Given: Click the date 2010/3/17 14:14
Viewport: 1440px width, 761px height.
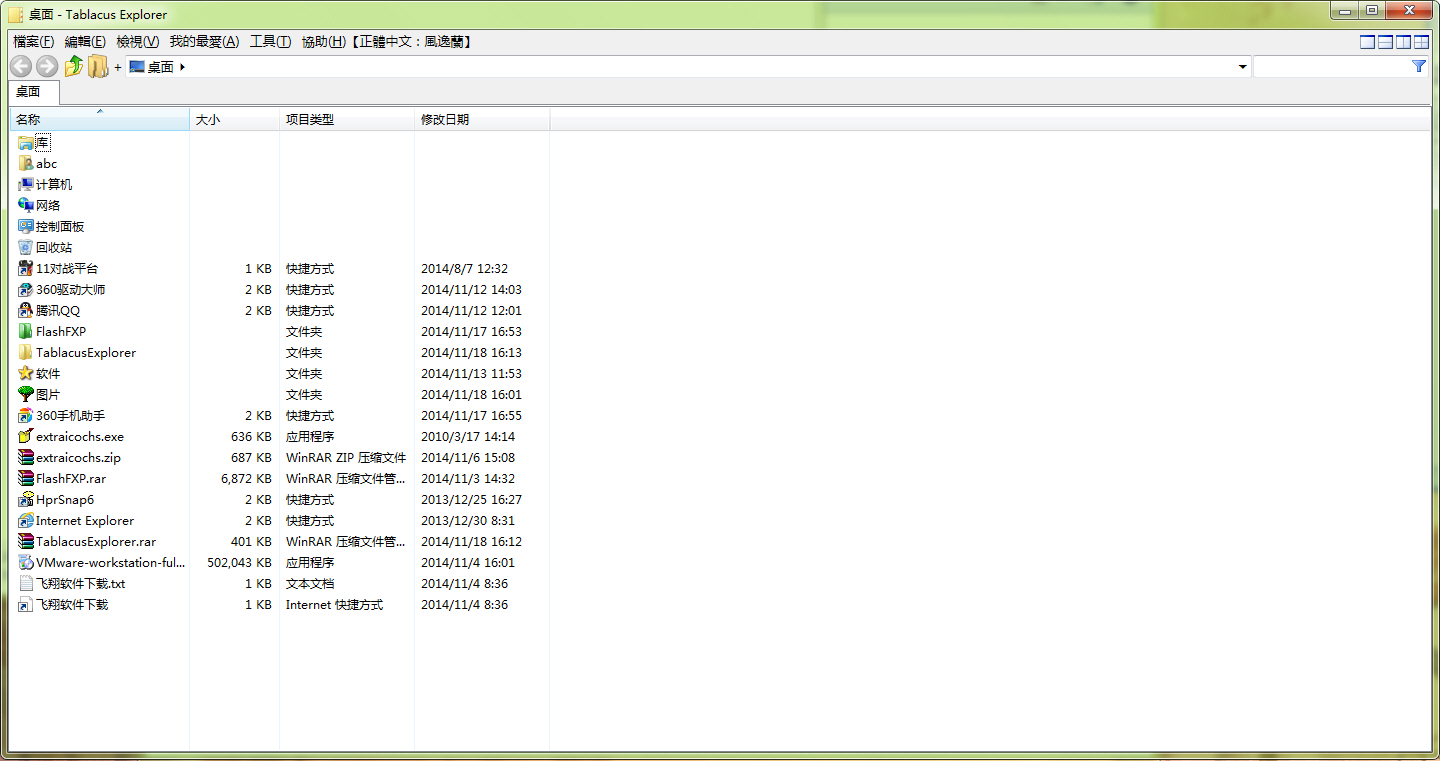Looking at the screenshot, I should 468,437.
